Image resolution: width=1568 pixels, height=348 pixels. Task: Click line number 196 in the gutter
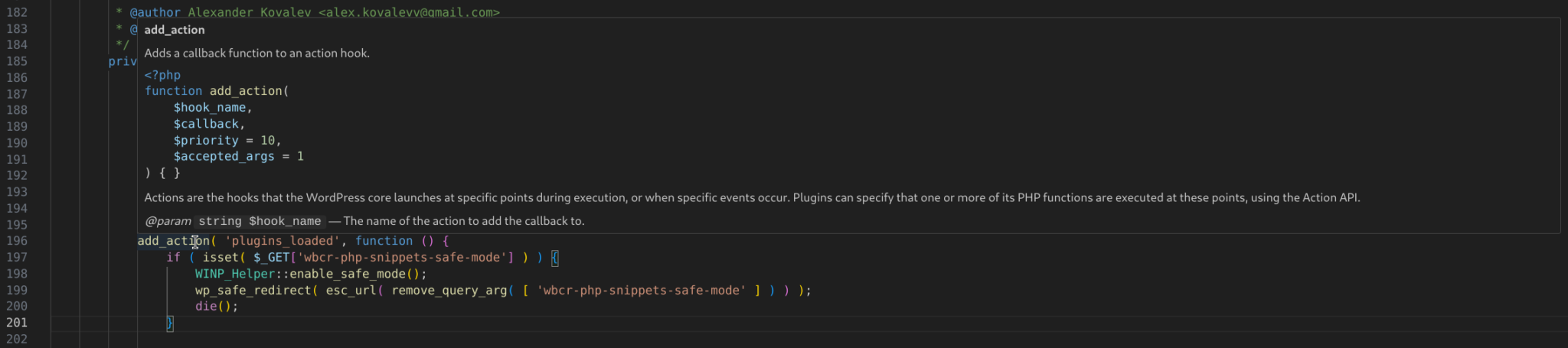[17, 241]
